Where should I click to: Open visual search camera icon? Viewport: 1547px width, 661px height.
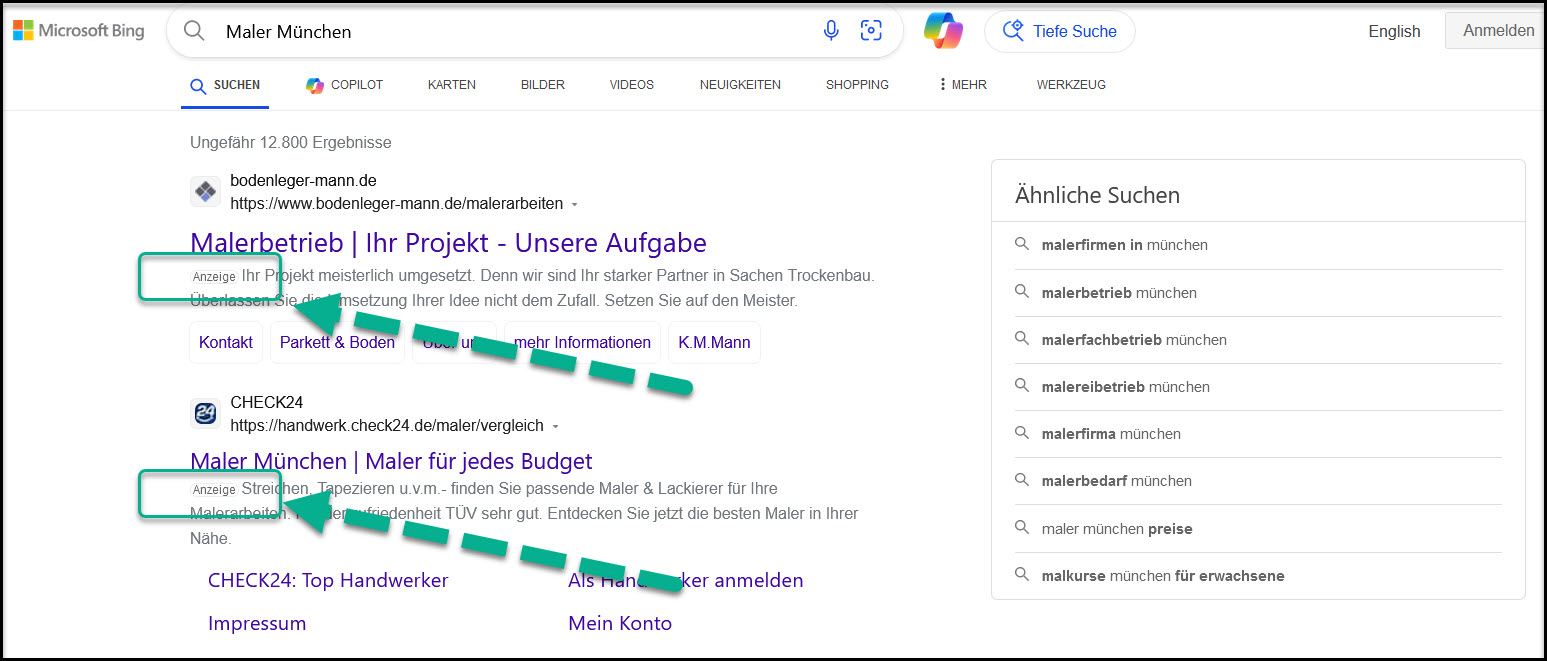click(872, 31)
